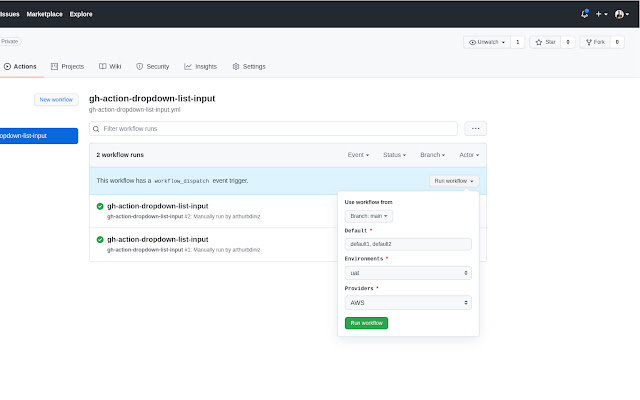640x400 pixels.
Task: Click the Providers field label
Action: 359,289
